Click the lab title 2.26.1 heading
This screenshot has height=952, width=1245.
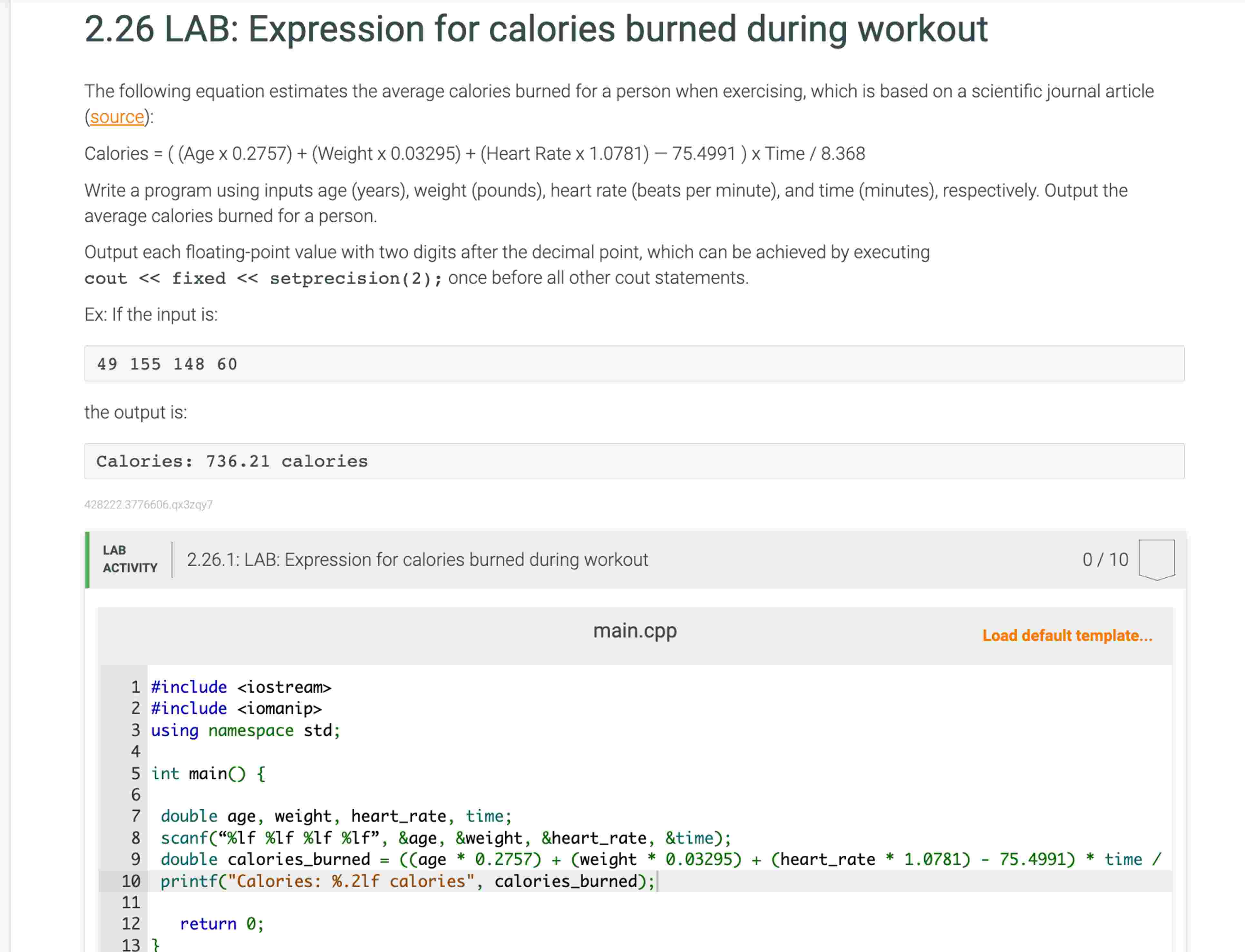click(417, 559)
